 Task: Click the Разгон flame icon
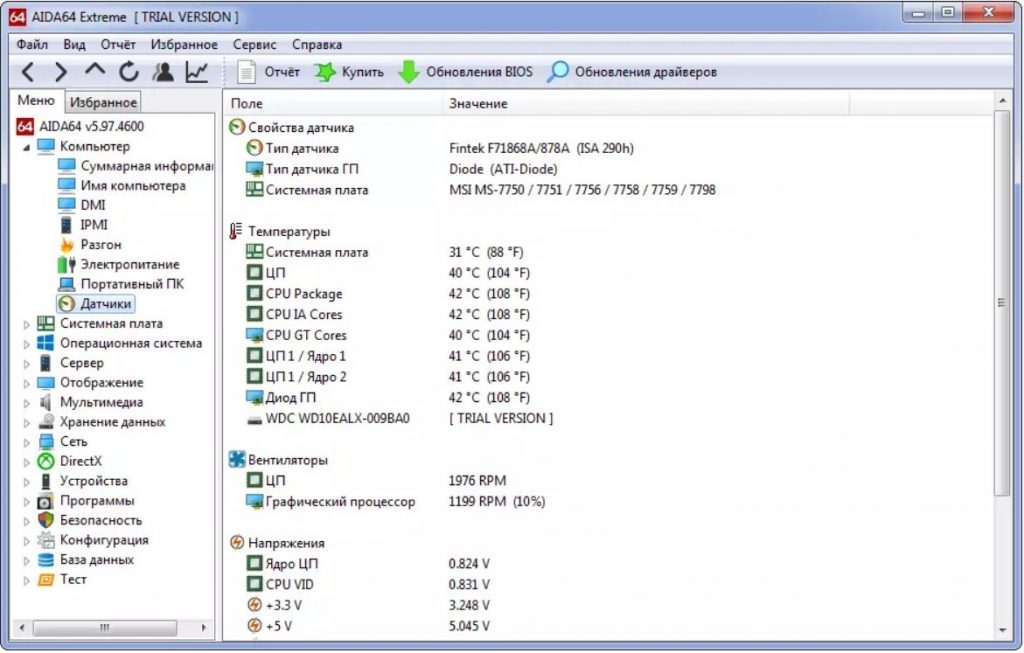point(67,245)
